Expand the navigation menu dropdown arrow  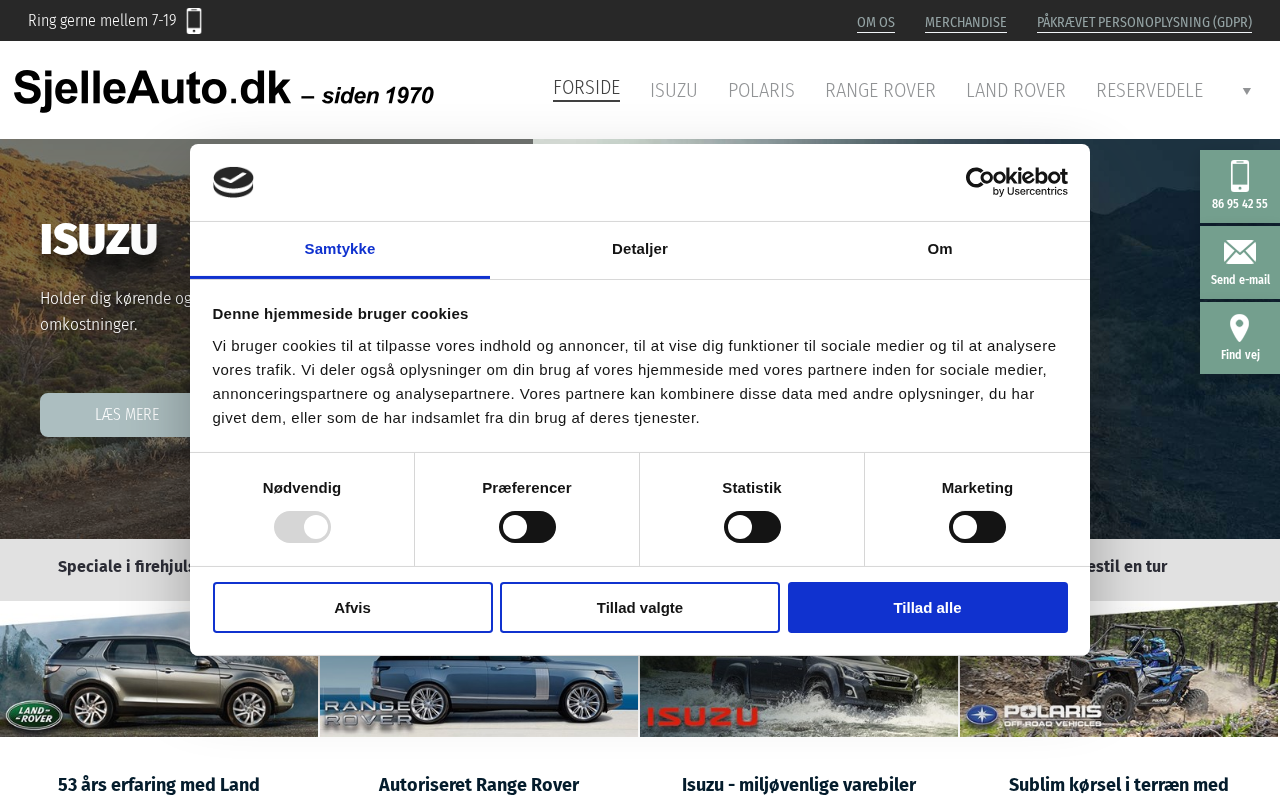(x=1247, y=91)
